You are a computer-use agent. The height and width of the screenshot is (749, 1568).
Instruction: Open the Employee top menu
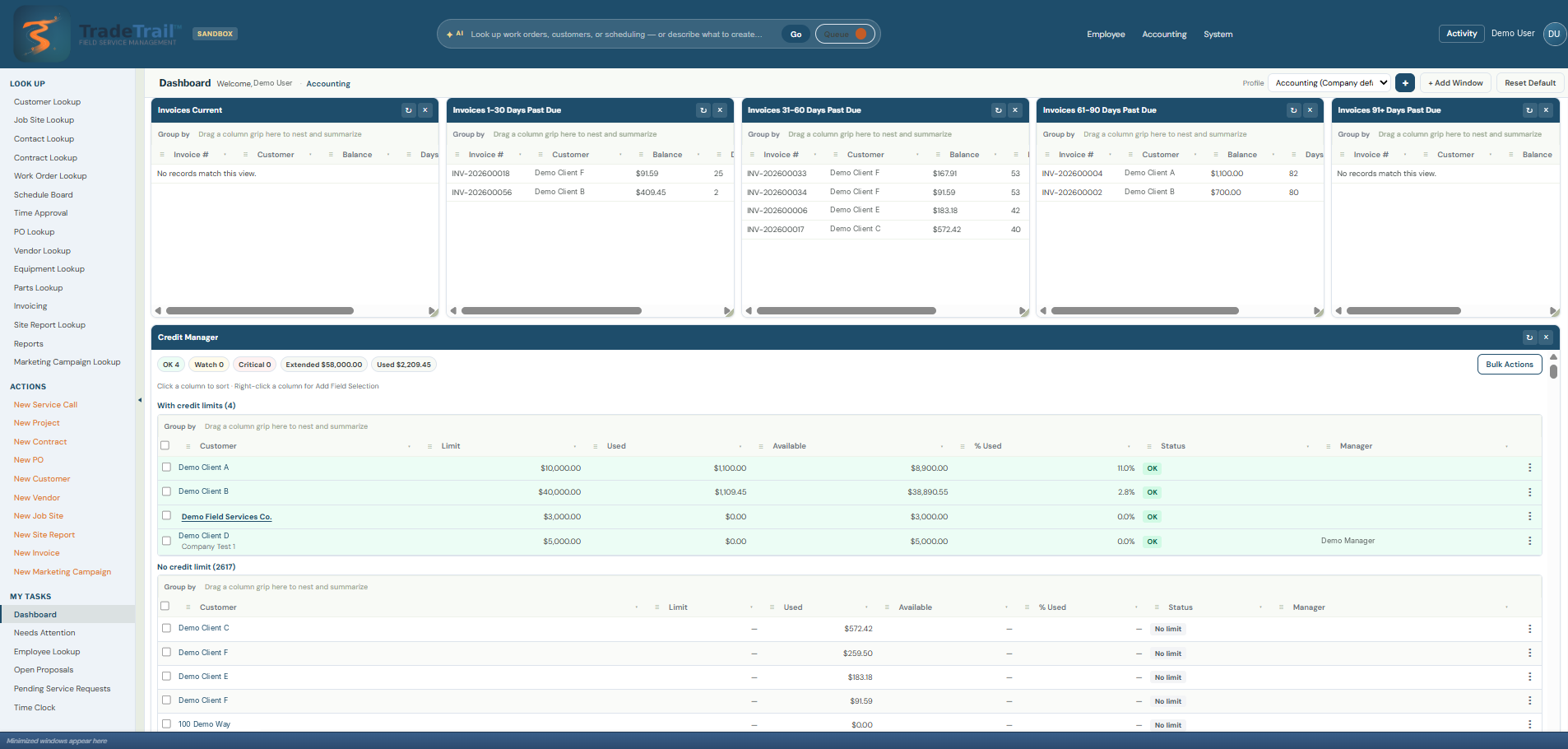[x=1106, y=35]
